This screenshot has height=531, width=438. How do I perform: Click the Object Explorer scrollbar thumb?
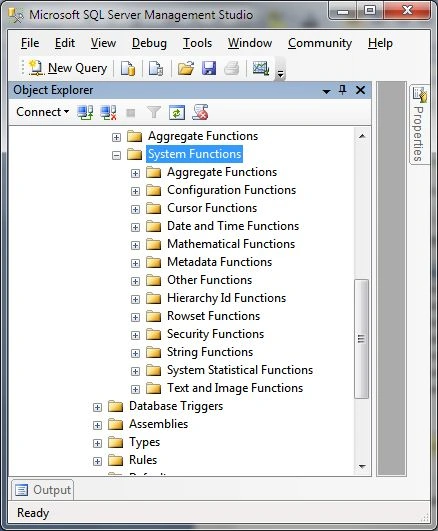coord(361,339)
